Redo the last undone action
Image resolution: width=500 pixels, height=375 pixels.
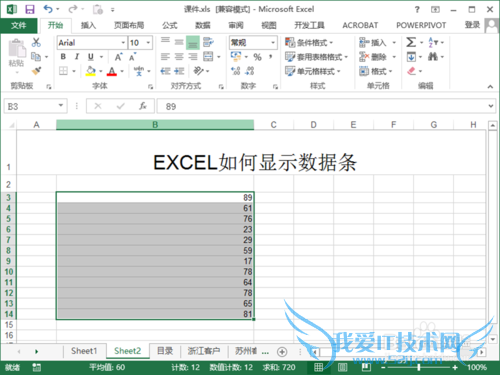[73, 9]
